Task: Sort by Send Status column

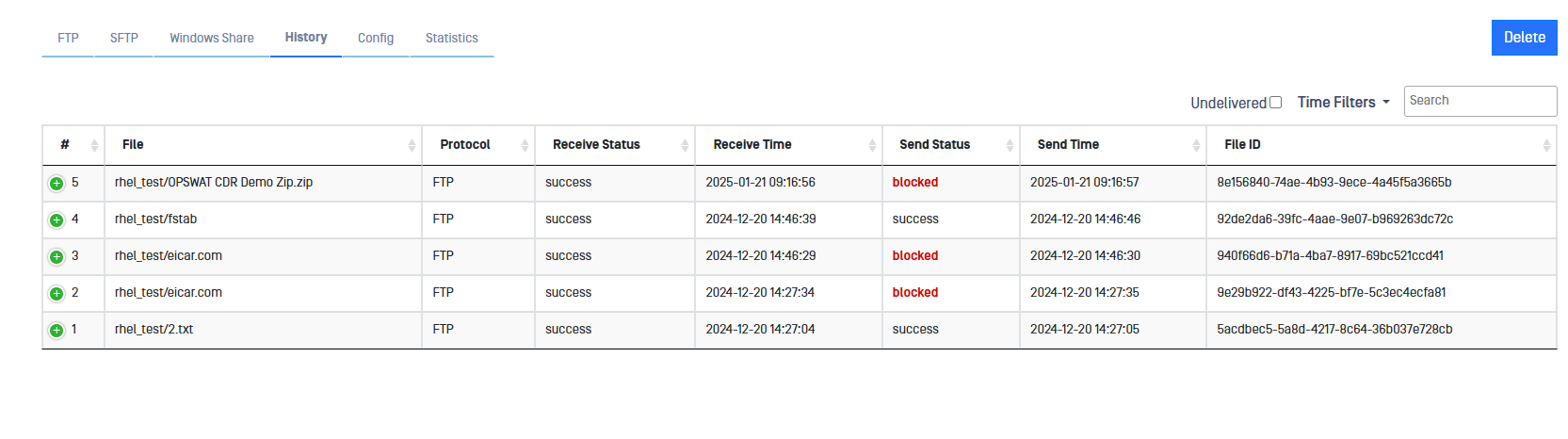Action: pyautogui.click(x=1010, y=145)
